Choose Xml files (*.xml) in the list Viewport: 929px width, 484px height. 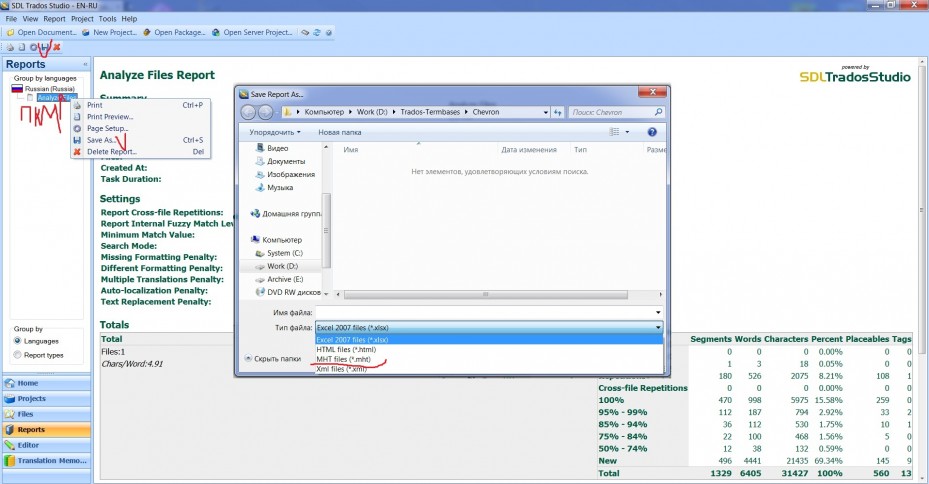[x=489, y=368]
